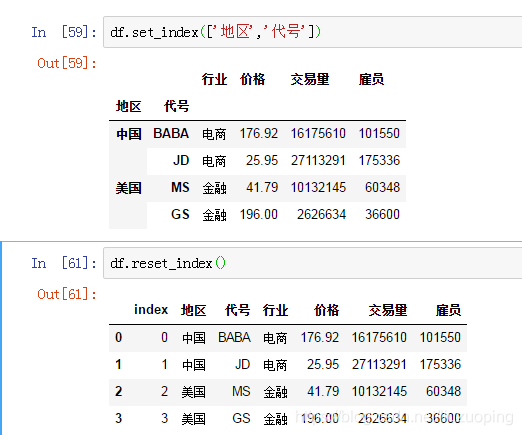Select the In [61] prompt label

(64, 263)
